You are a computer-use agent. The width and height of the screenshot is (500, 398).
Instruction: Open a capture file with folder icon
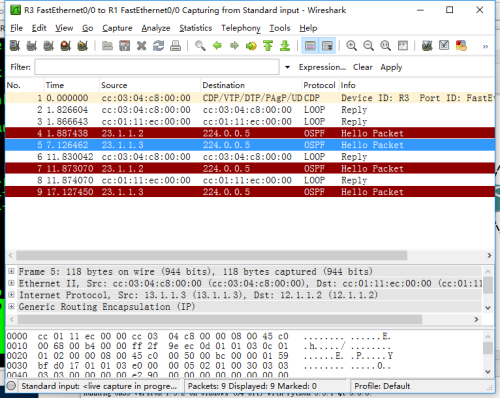107,45
